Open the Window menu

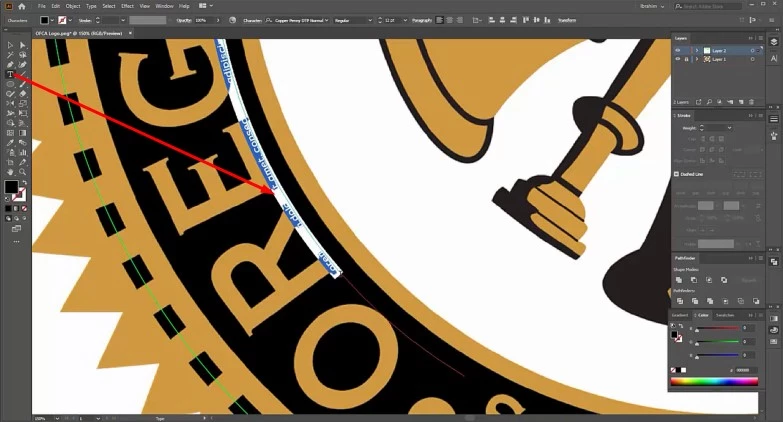pyautogui.click(x=164, y=6)
